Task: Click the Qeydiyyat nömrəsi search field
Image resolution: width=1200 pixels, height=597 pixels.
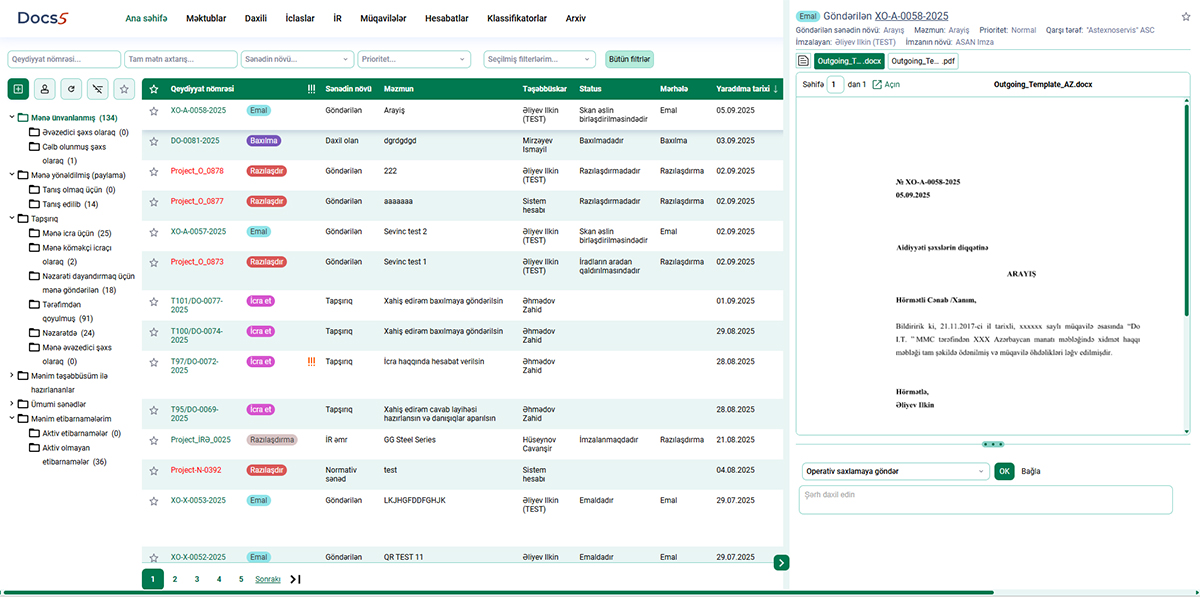Action: 64,59
